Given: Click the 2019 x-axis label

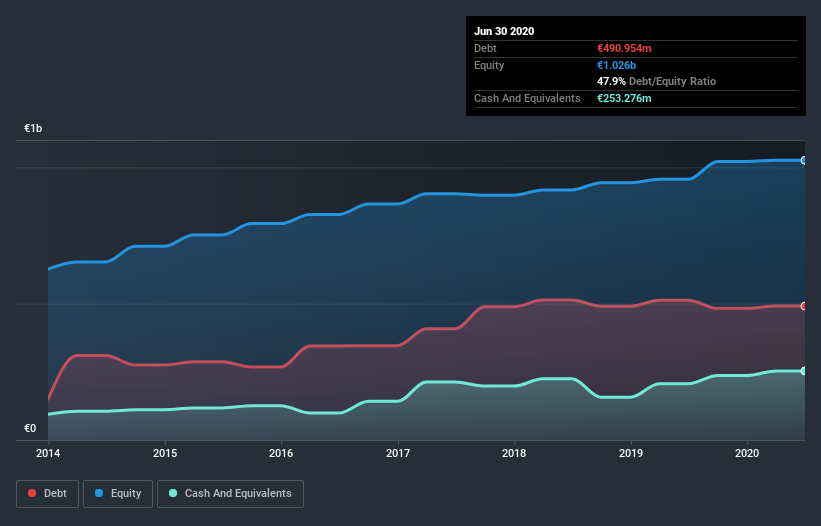Looking at the screenshot, I should coord(631,453).
